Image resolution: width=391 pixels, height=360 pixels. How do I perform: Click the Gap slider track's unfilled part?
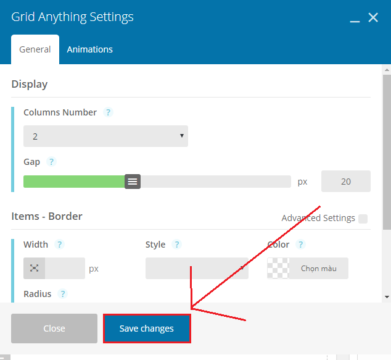[216, 182]
